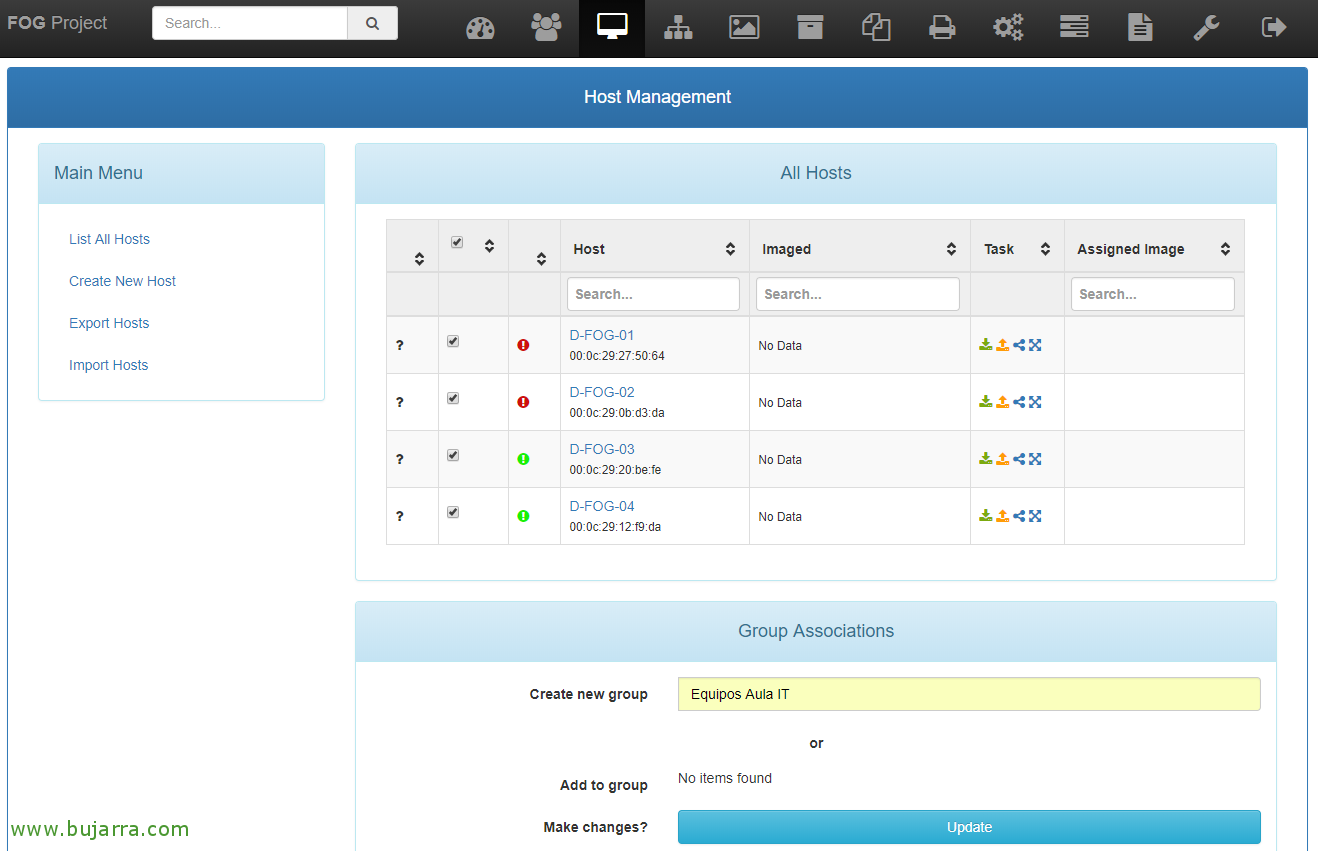This screenshot has height=851, width=1318.
Task: Toggle the select-all checkbox in table header
Action: pos(457,242)
